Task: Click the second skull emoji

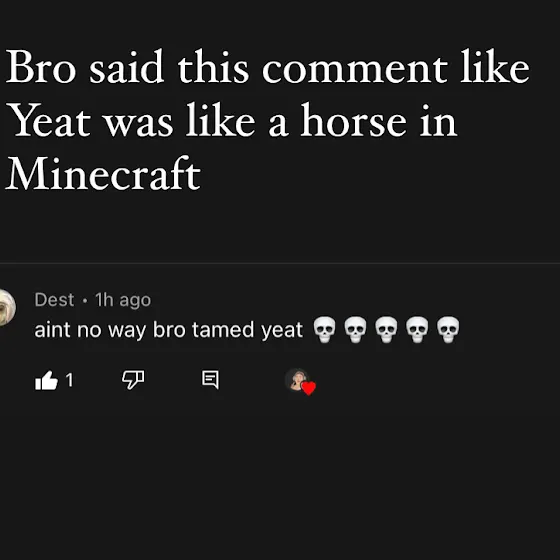Action: click(x=355, y=329)
